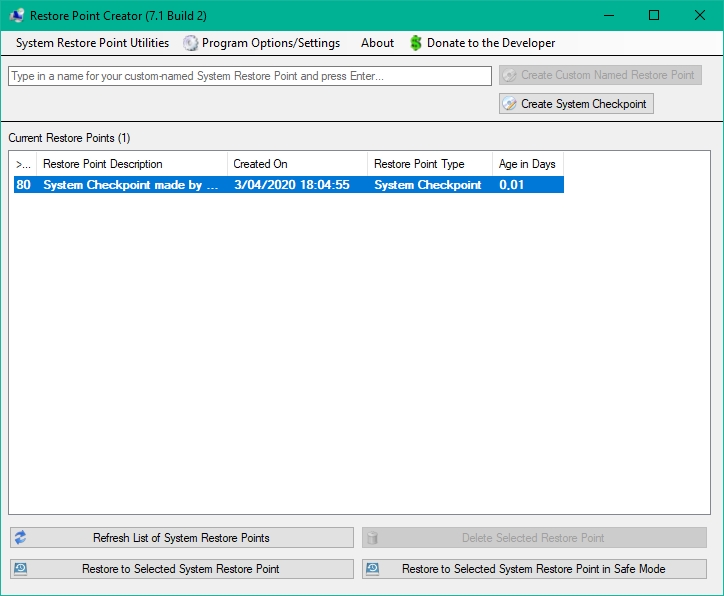Open the About menu
Image resolution: width=724 pixels, height=596 pixels.
click(377, 43)
